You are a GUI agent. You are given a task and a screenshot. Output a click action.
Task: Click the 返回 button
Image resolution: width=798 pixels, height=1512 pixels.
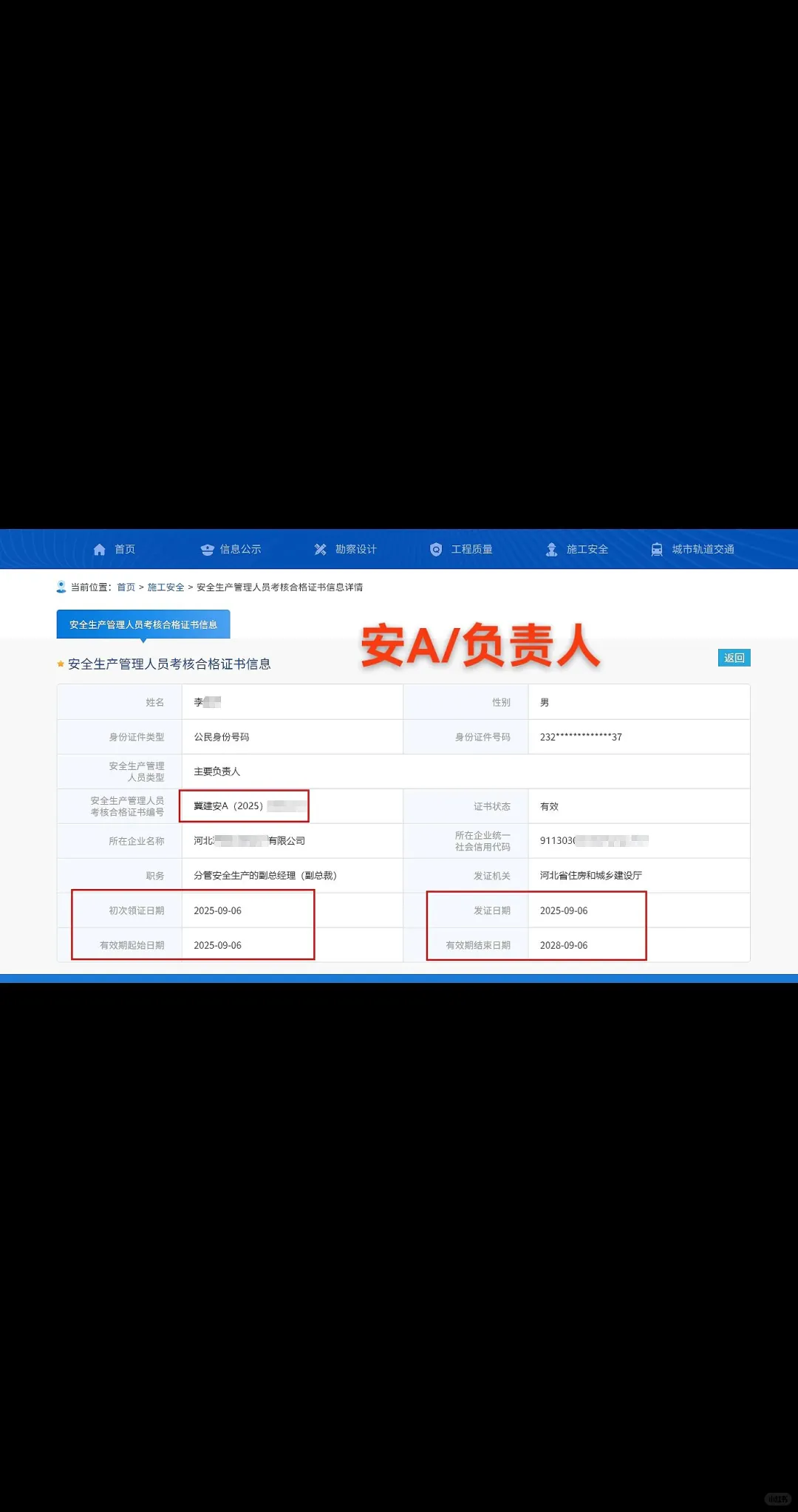point(734,658)
